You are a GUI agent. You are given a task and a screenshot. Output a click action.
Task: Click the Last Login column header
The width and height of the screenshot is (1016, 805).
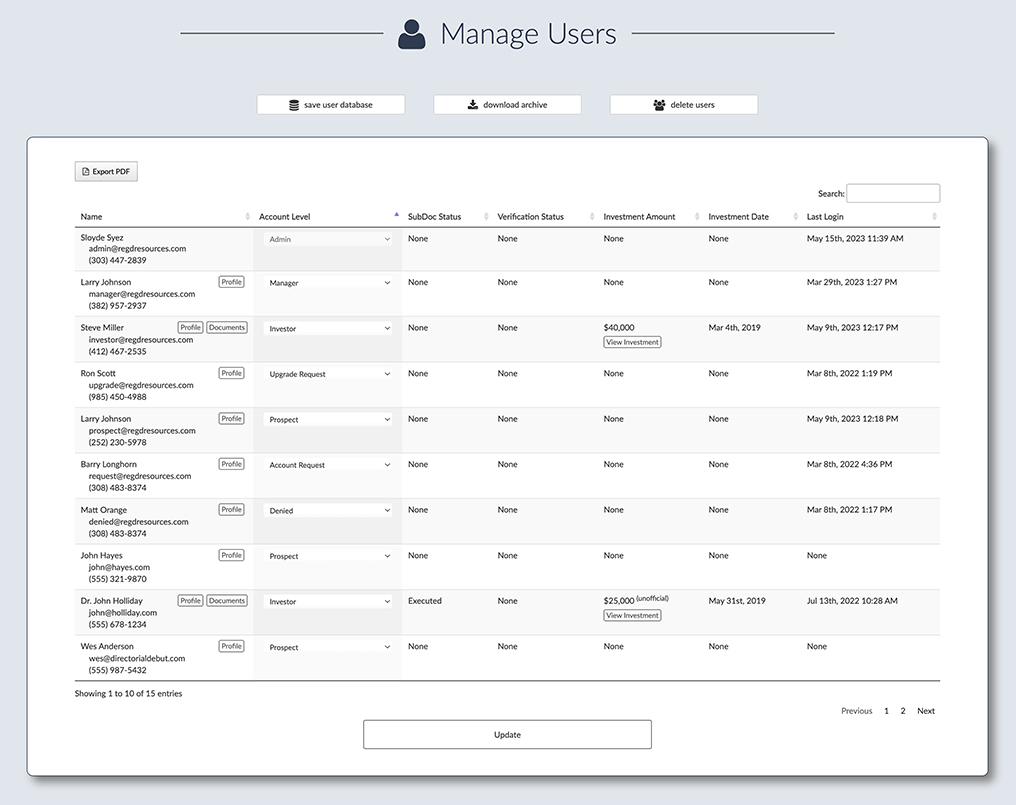pos(825,216)
